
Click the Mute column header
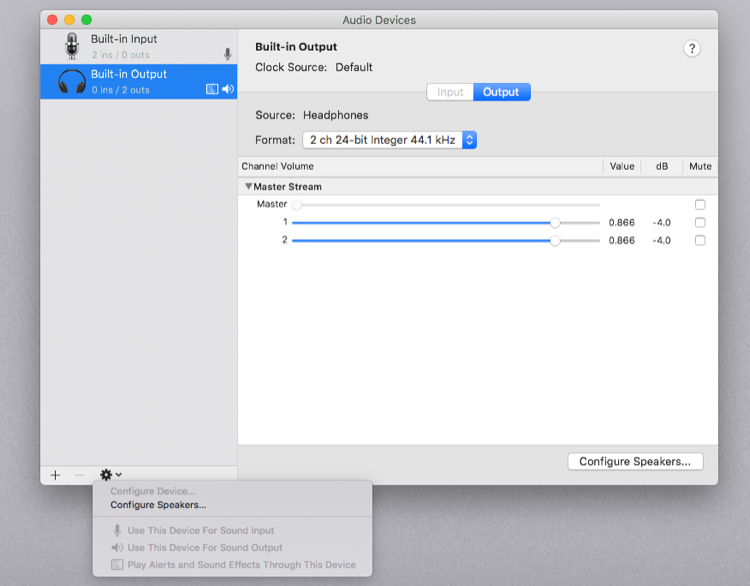pyautogui.click(x=700, y=166)
